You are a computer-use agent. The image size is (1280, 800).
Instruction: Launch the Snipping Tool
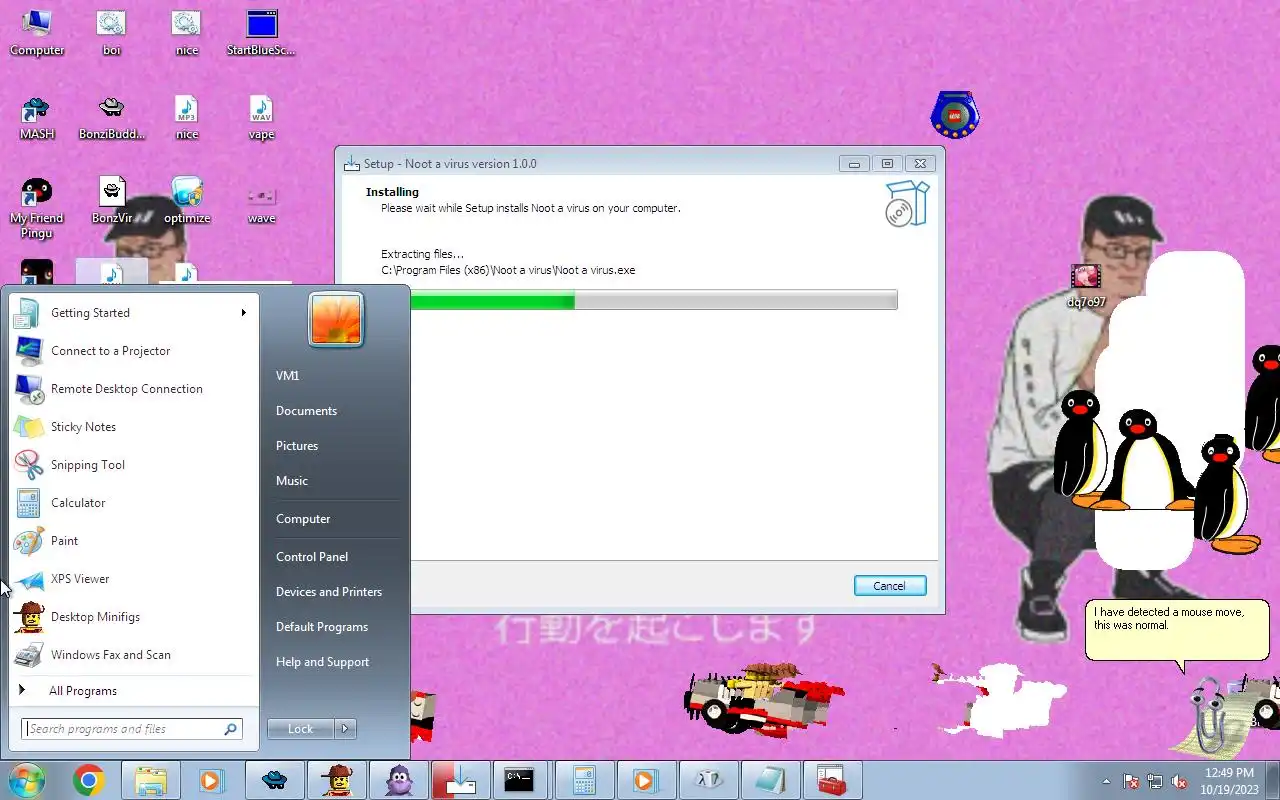[x=133, y=465]
